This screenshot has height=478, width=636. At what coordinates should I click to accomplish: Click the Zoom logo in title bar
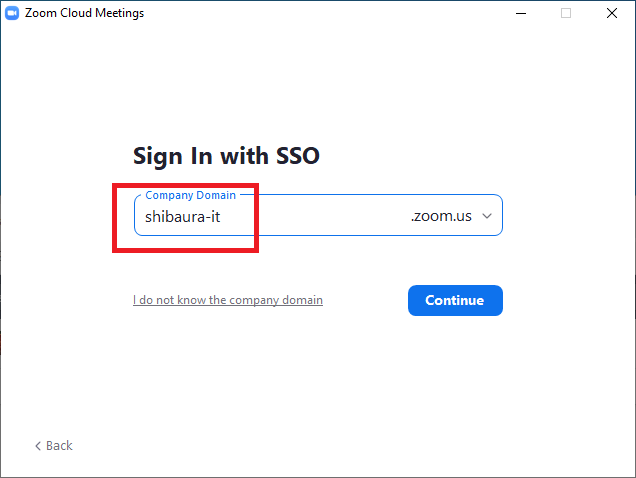[x=12, y=13]
